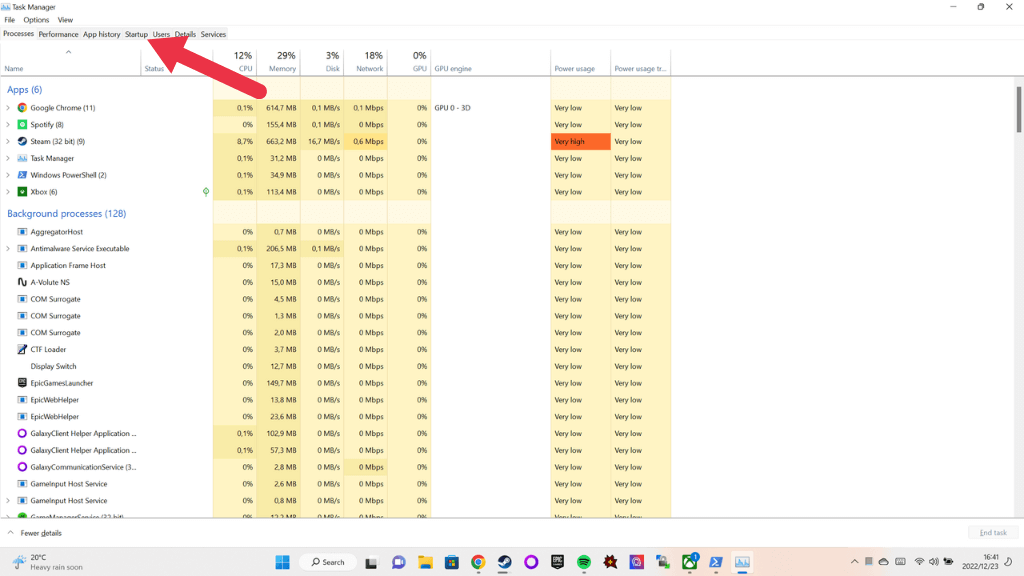
Task: Collapse view with Fewer details chevron
Action: 11,533
